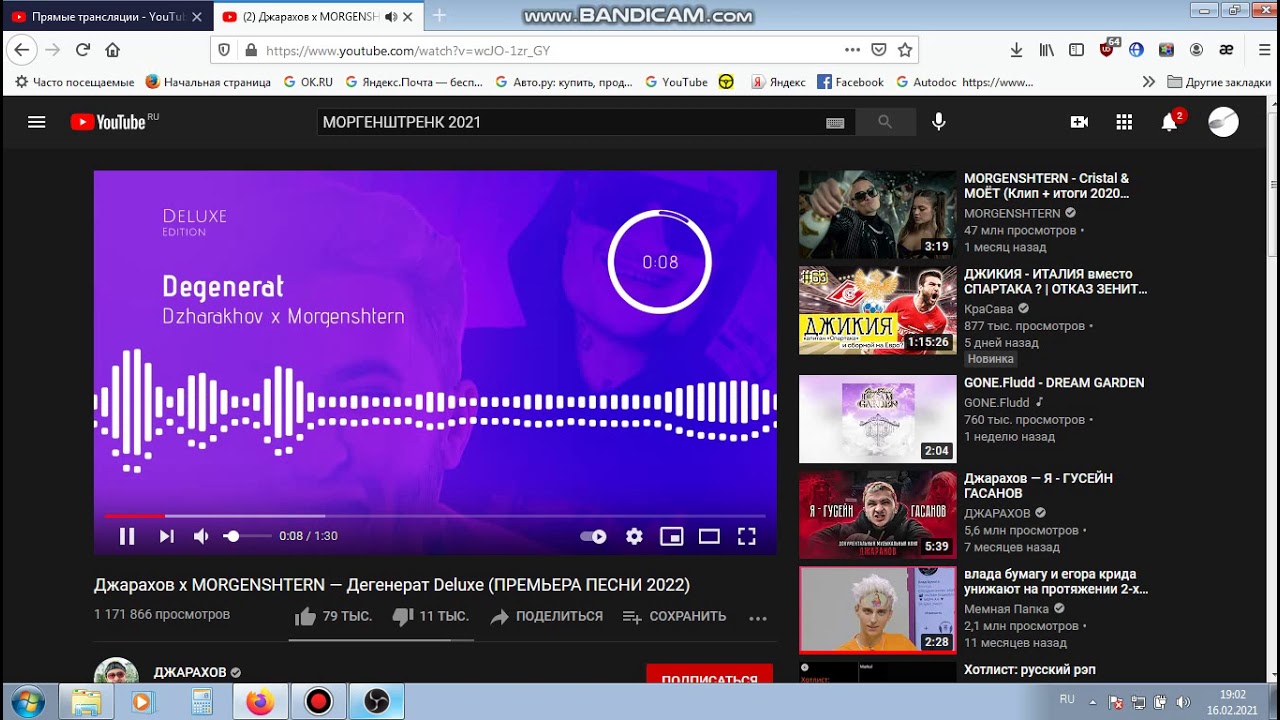Mute the video player volume
Screen dimensions: 1280x720
[201, 536]
